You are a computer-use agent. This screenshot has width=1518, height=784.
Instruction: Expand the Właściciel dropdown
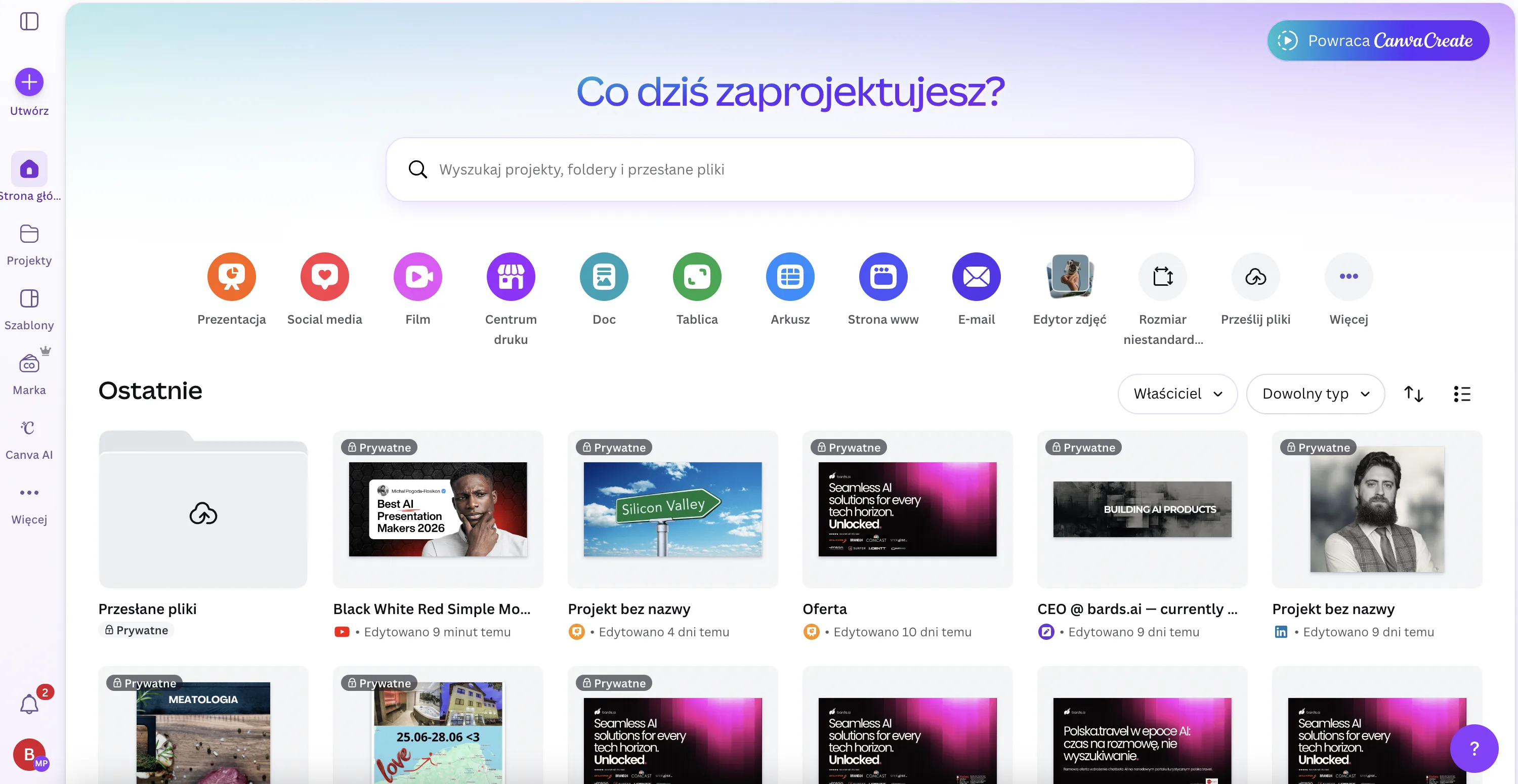1177,394
